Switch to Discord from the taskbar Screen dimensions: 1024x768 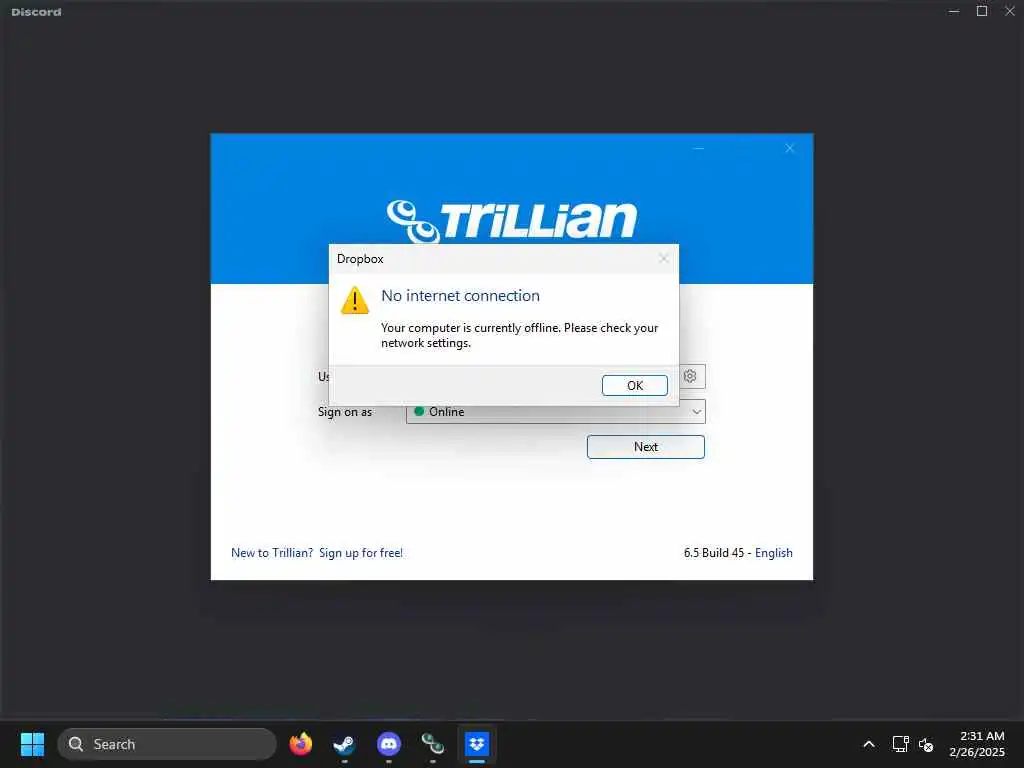click(389, 744)
